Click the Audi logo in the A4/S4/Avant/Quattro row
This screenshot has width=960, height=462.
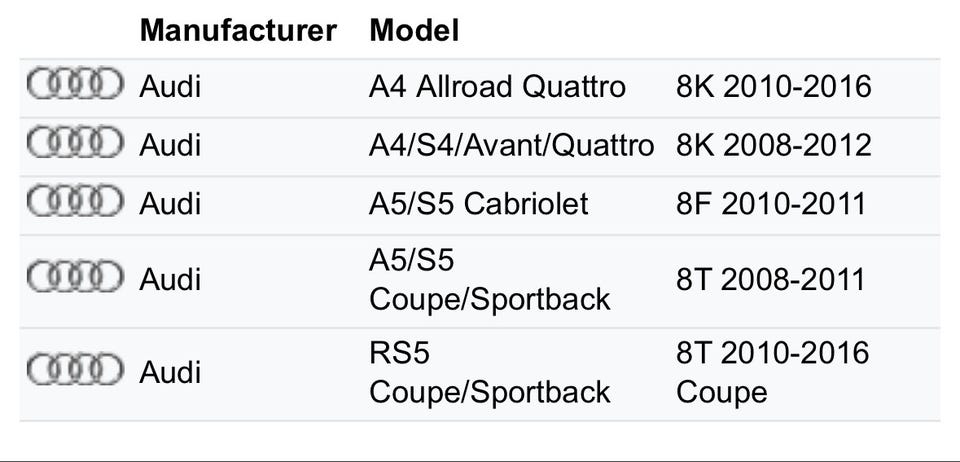75,144
